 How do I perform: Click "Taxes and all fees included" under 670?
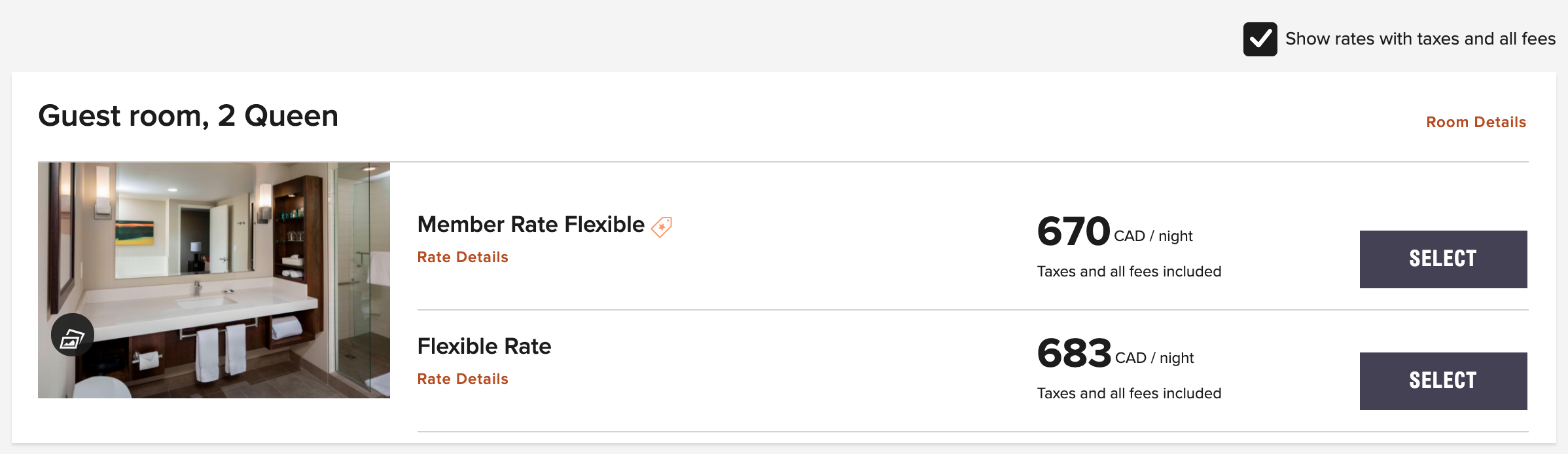pyautogui.click(x=1129, y=271)
